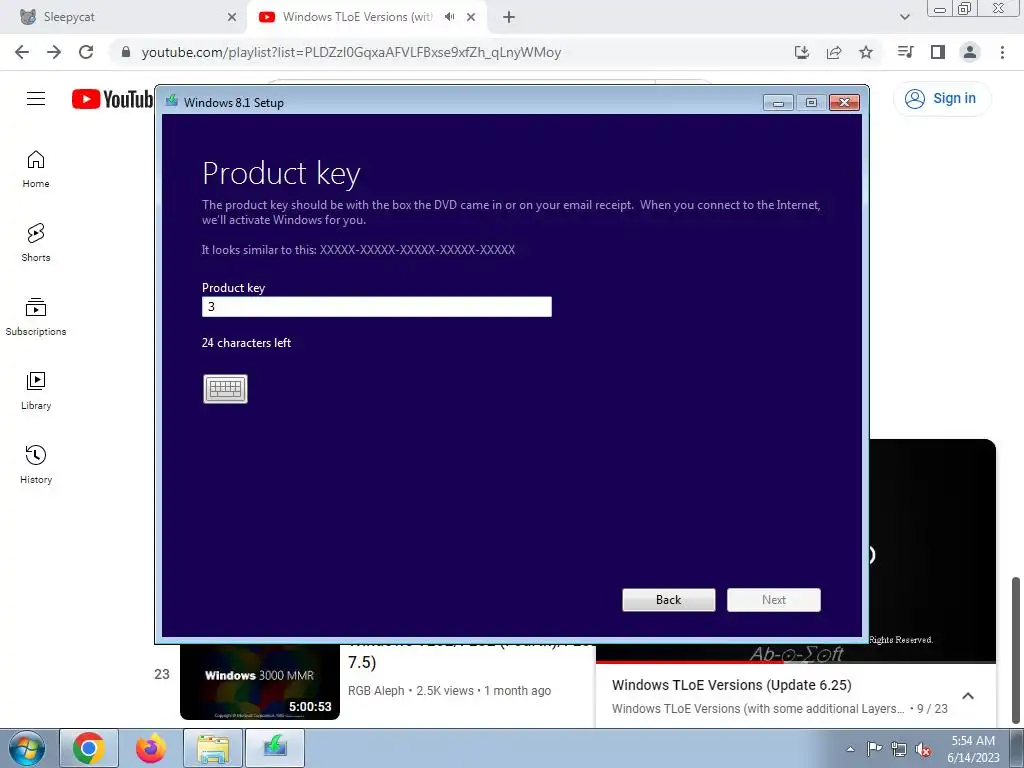This screenshot has height=768, width=1024.
Task: Open YouTube Shorts in sidebar
Action: coord(36,243)
